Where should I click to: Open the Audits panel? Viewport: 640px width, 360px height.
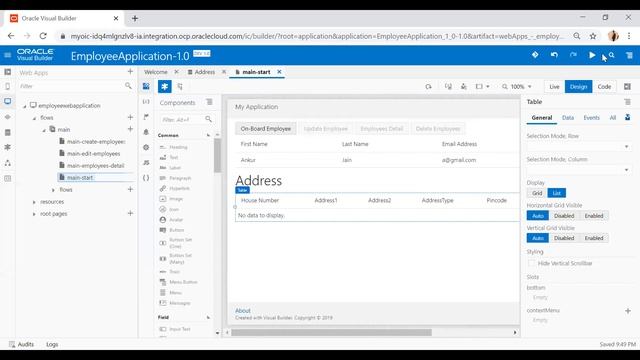pos(22,344)
